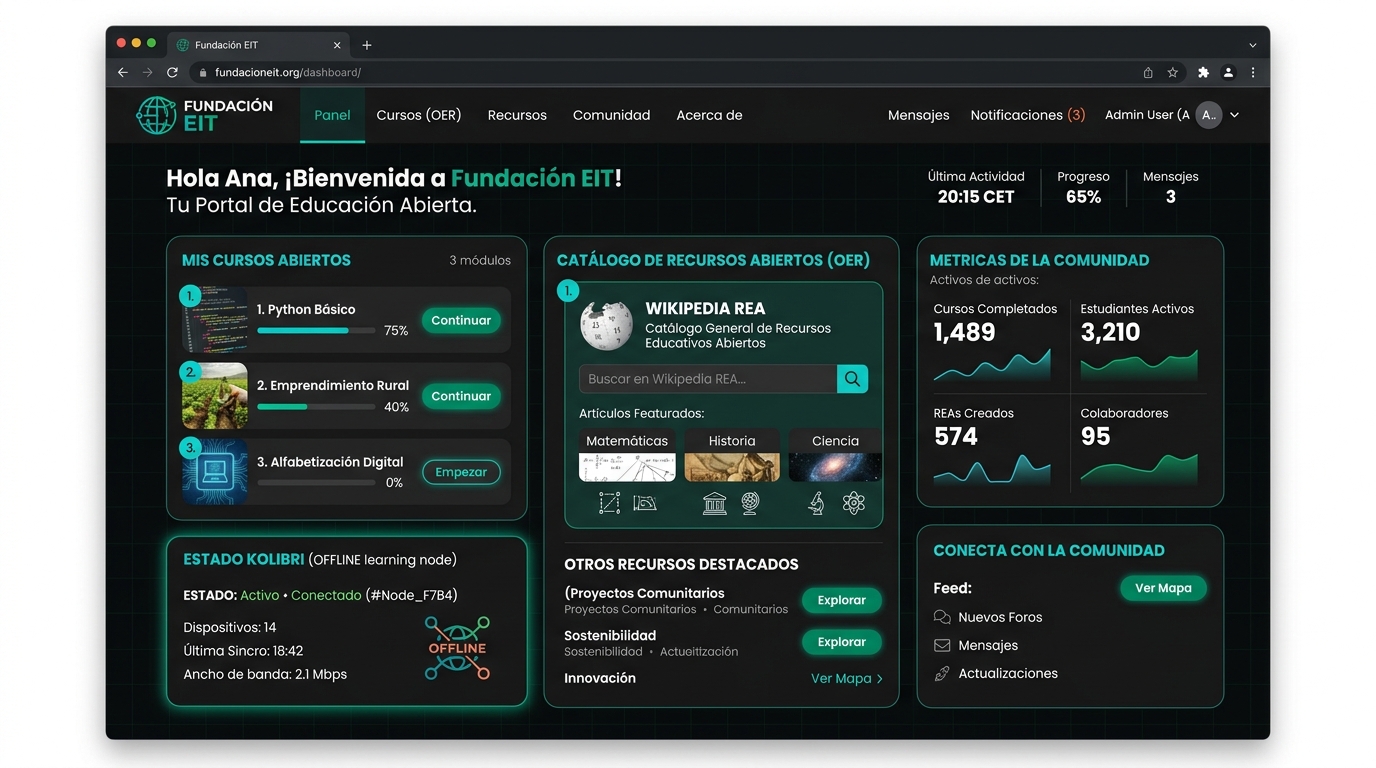Click the museum building icon under Historia

tap(714, 503)
